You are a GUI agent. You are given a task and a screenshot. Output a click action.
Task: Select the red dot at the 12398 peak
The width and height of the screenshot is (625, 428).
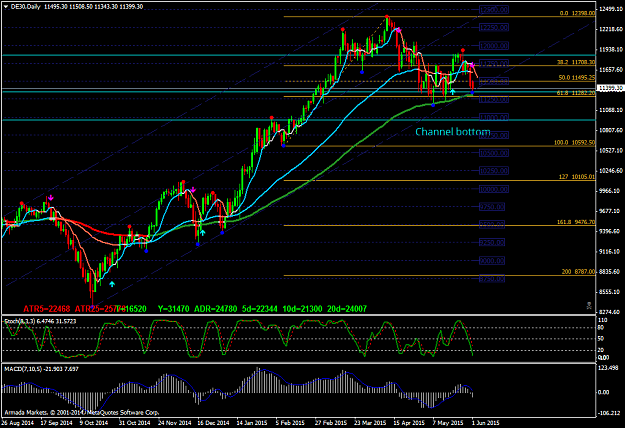pyautogui.click(x=387, y=16)
